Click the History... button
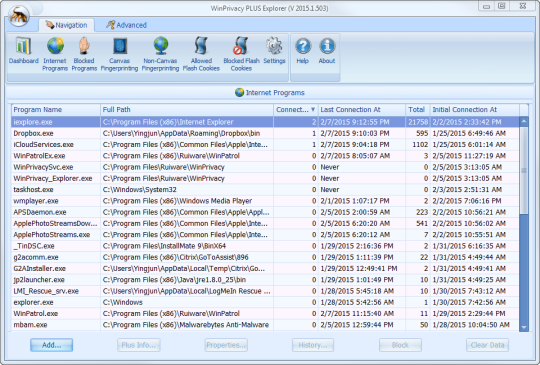This screenshot has height=365, width=540. click(x=313, y=345)
